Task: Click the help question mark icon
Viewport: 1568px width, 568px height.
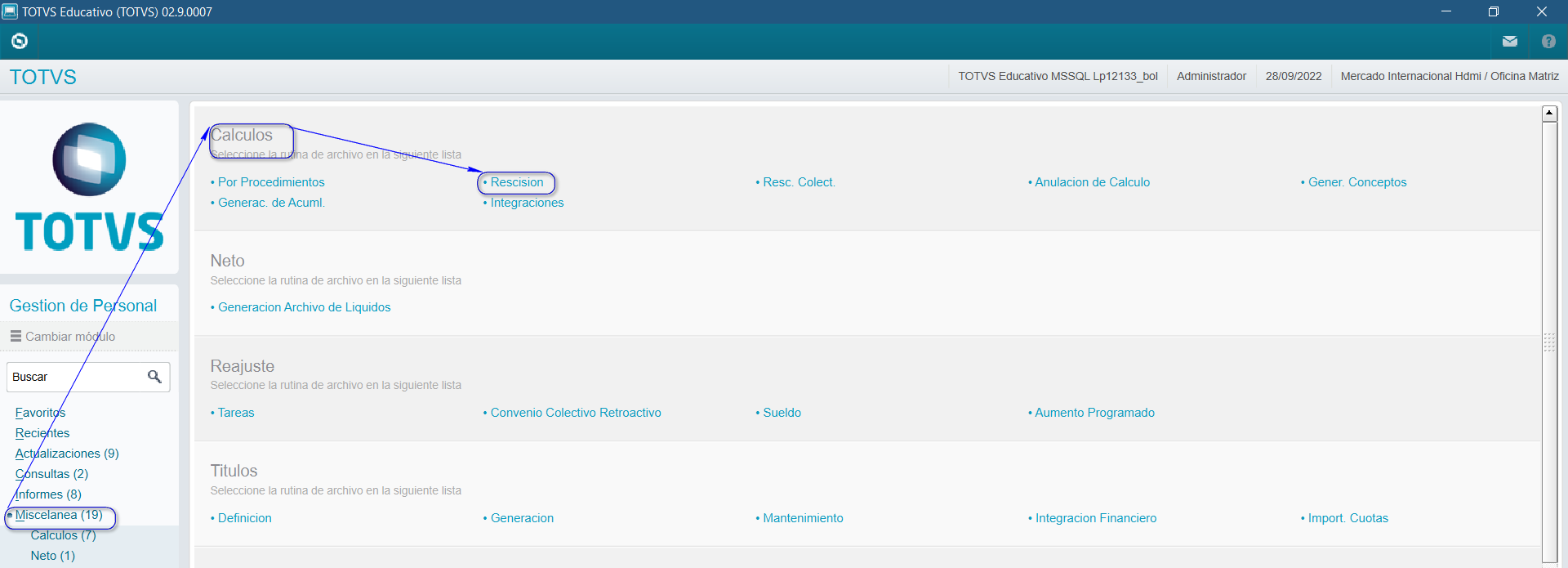Action: [x=1548, y=41]
